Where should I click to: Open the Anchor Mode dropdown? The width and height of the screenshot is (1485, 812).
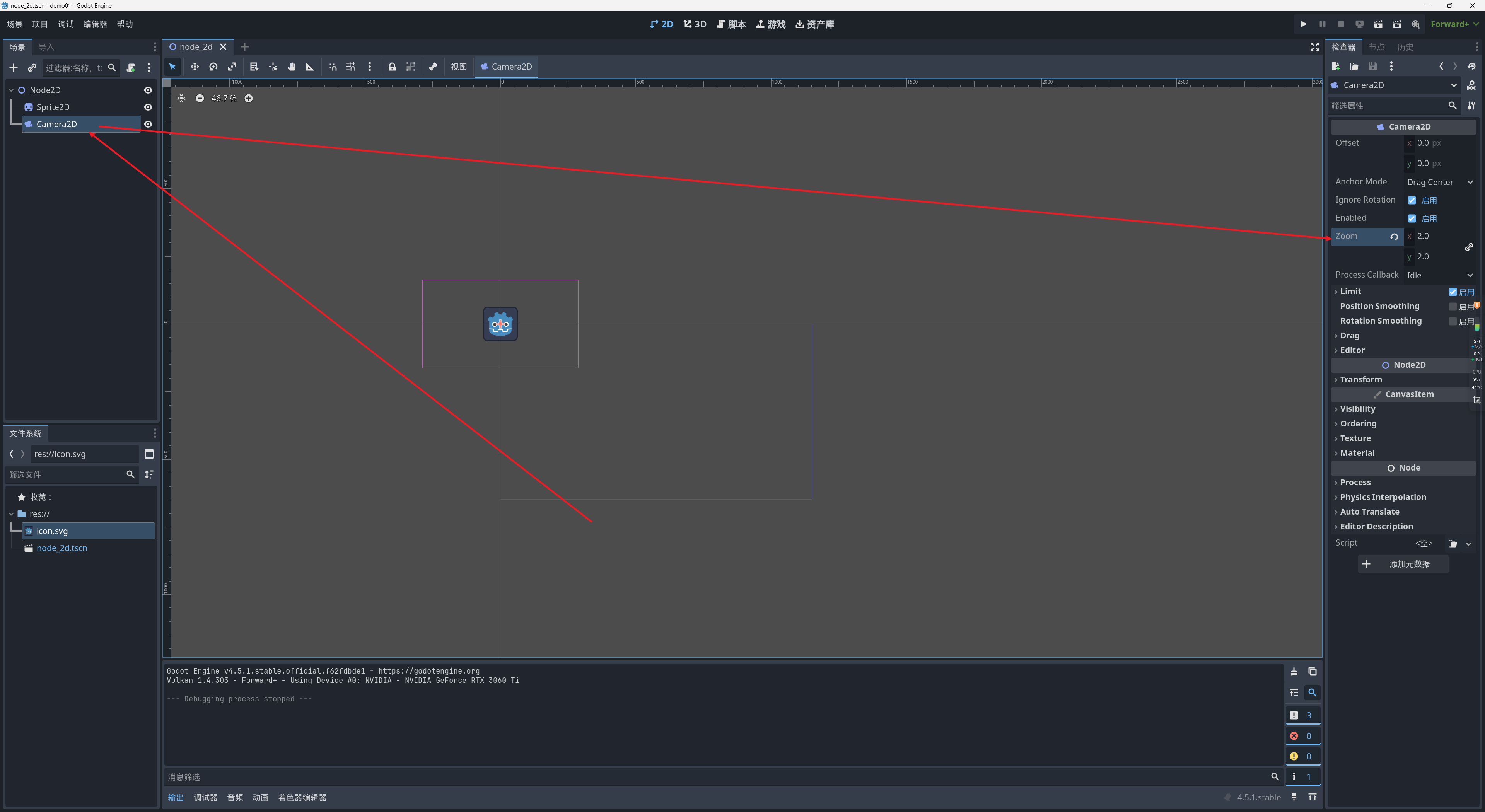(1439, 182)
